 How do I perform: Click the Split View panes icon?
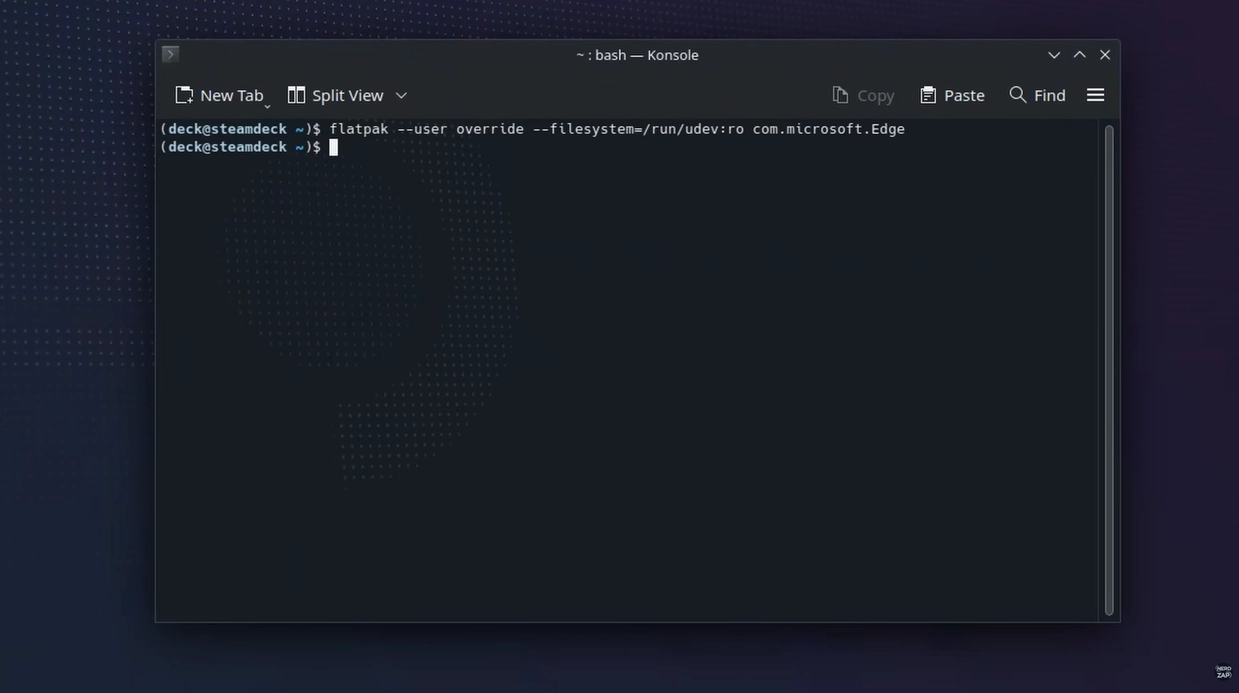pyautogui.click(x=296, y=95)
